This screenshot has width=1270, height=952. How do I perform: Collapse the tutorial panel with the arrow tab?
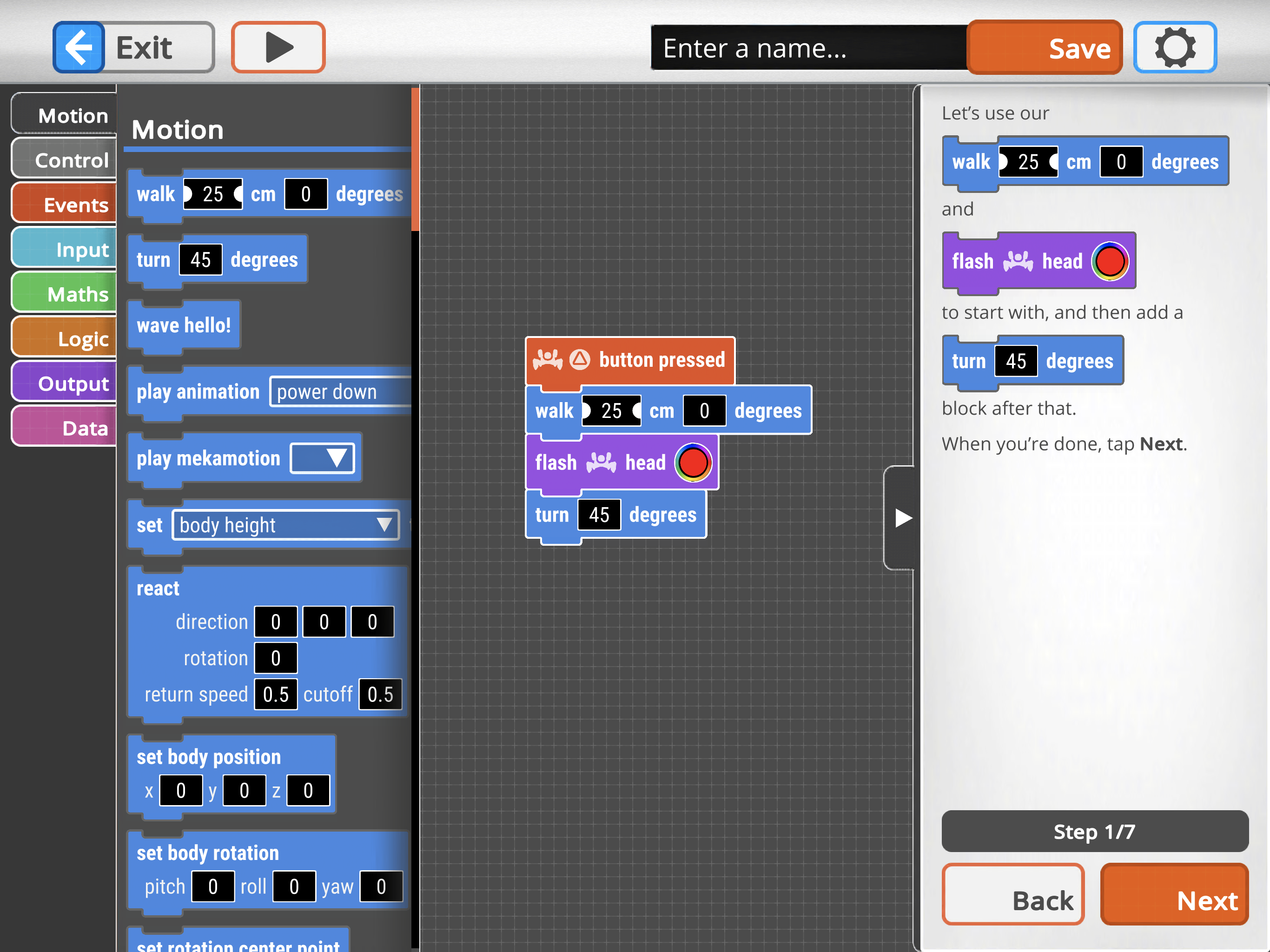pos(899,518)
